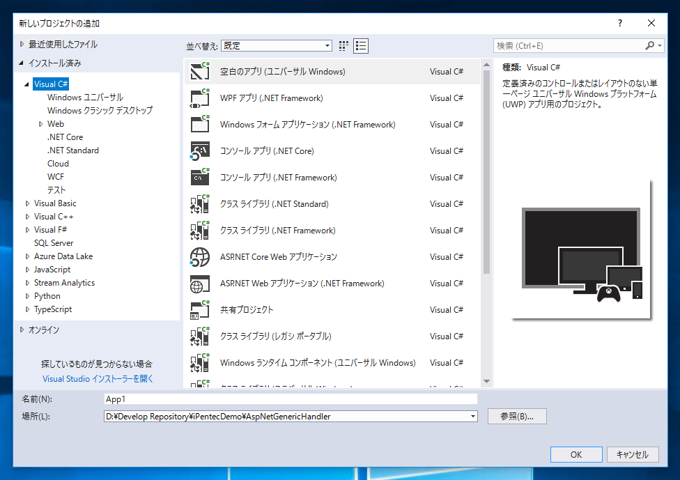Viewport: 680px width, 480px height.
Task: Choose ASP.NET Web application (.NET Framework) icon
Action: (x=200, y=283)
